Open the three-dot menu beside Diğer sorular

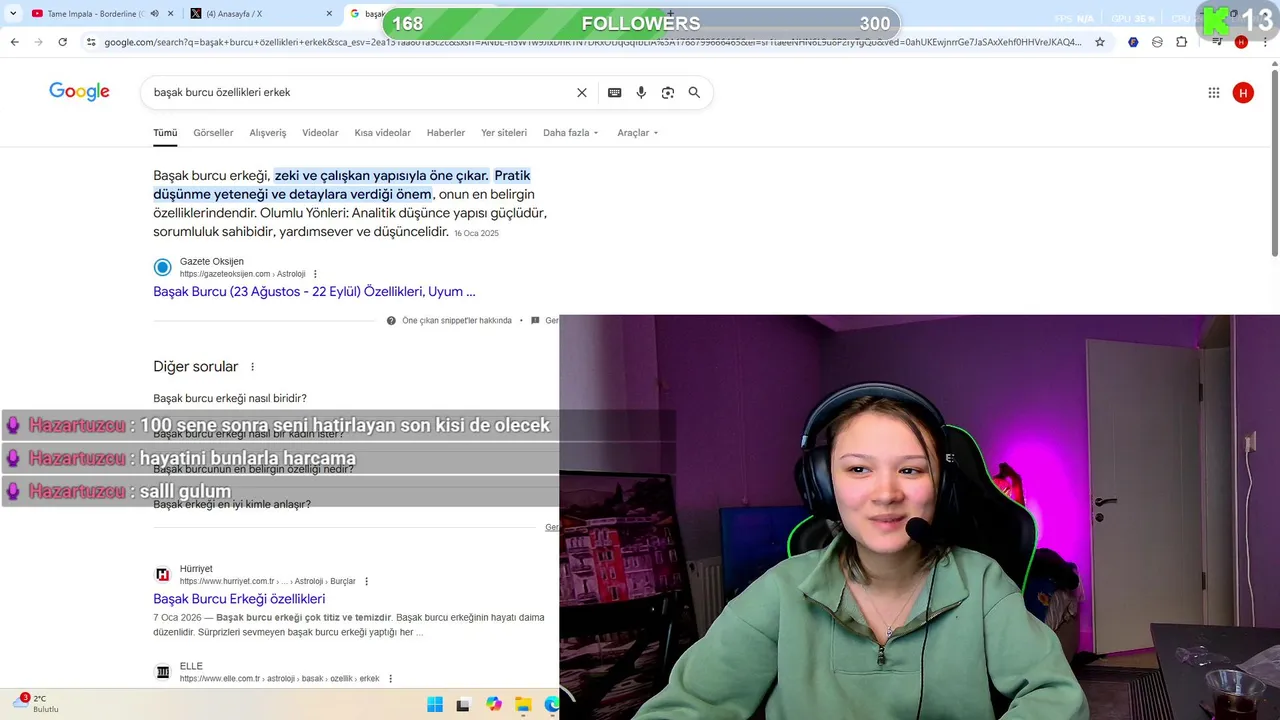tap(252, 367)
